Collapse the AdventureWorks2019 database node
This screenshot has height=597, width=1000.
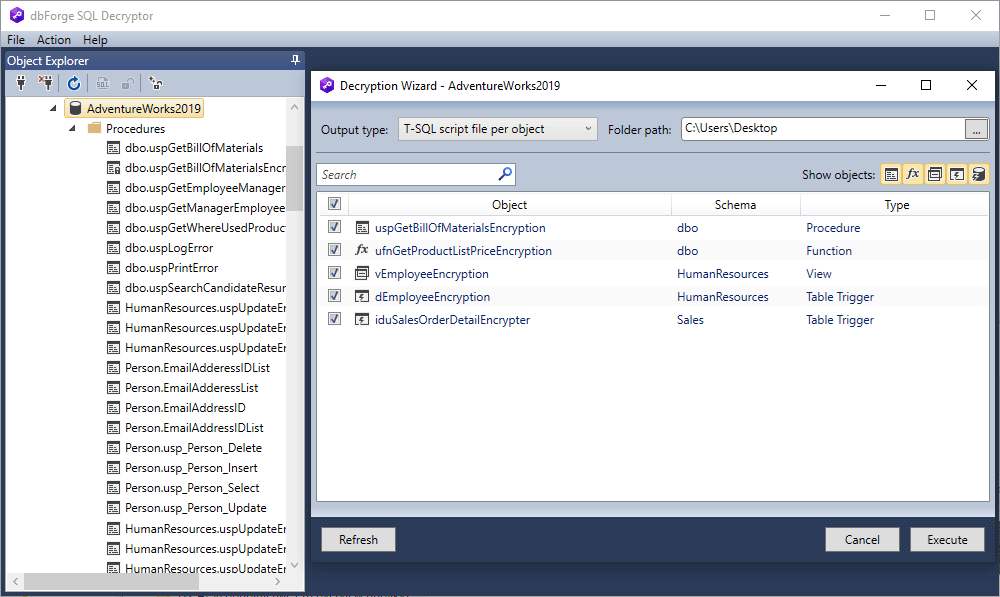pyautogui.click(x=53, y=107)
